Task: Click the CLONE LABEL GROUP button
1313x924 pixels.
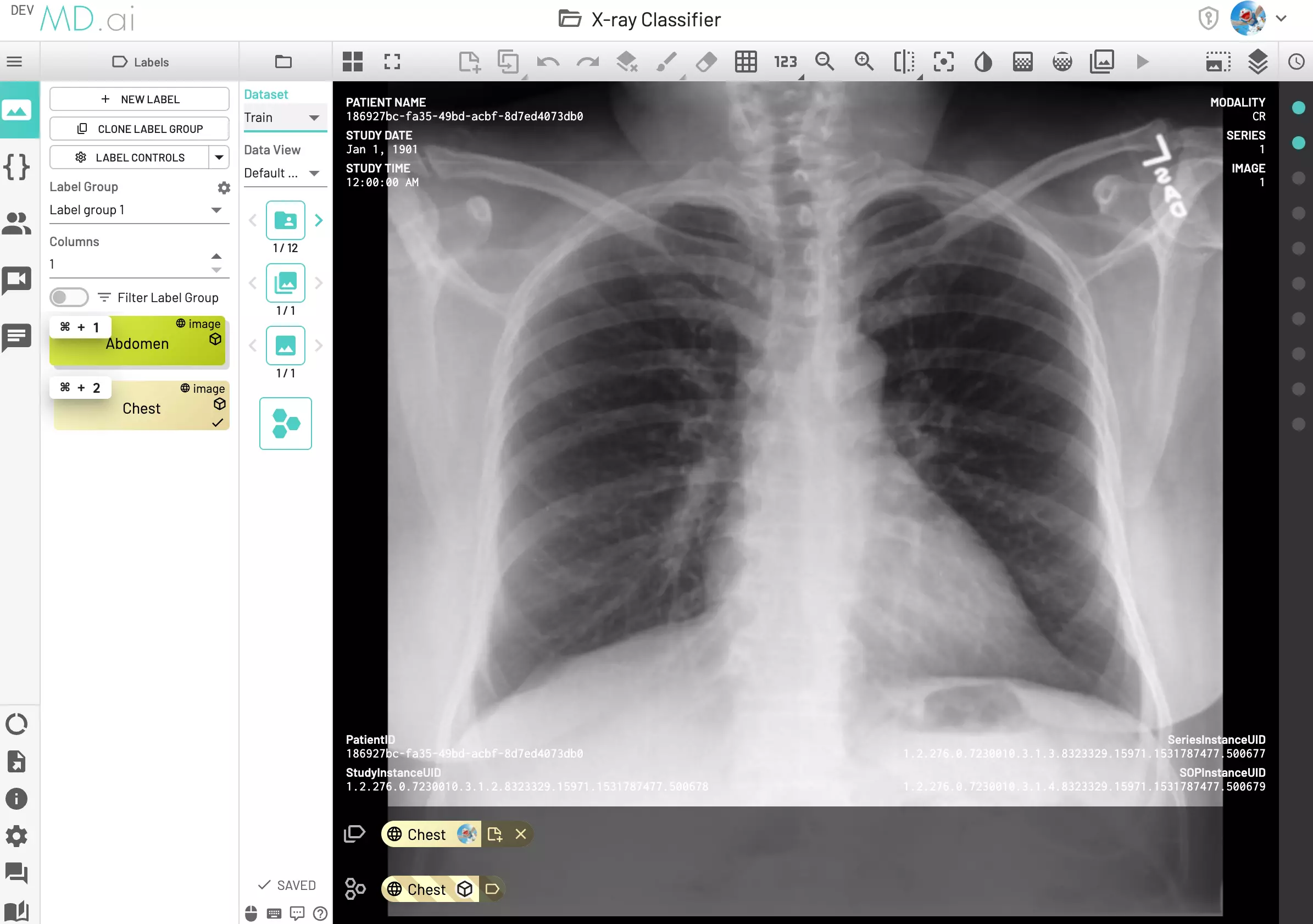Action: 139,129
